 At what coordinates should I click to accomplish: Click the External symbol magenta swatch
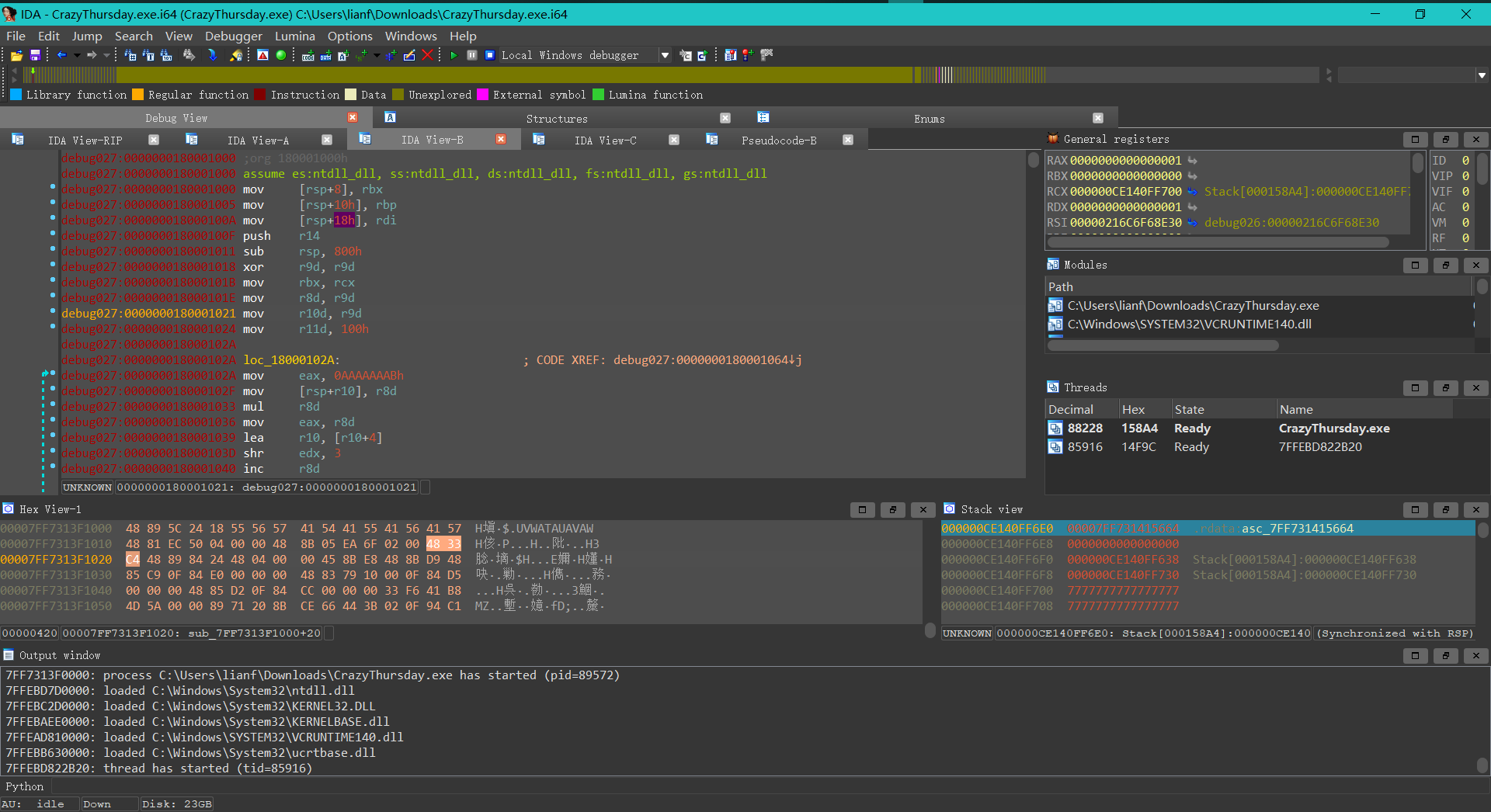(482, 95)
